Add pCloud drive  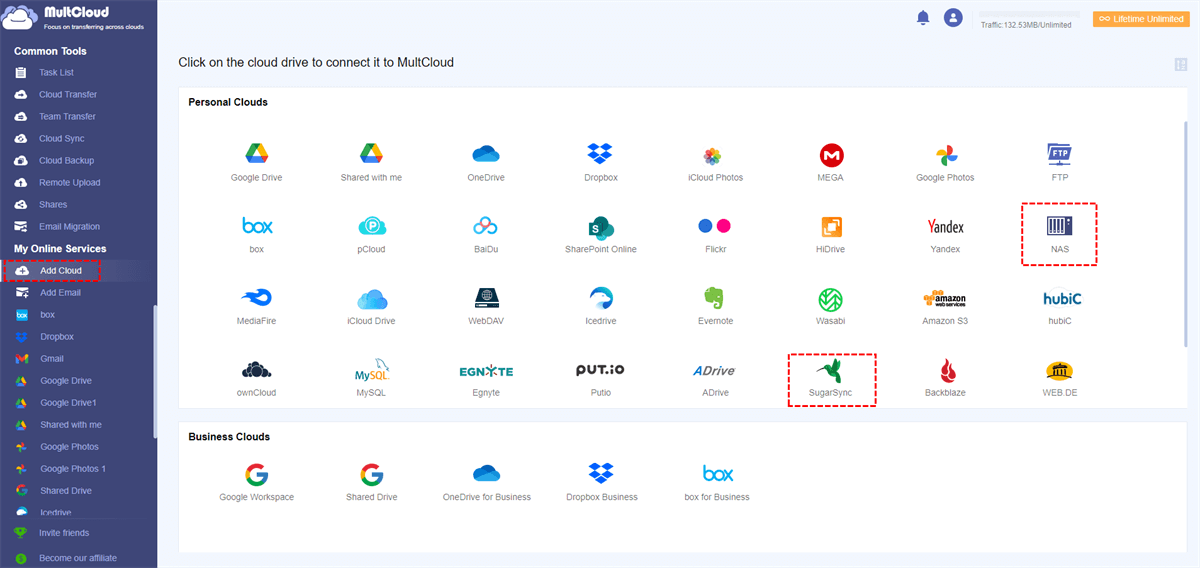(x=371, y=226)
